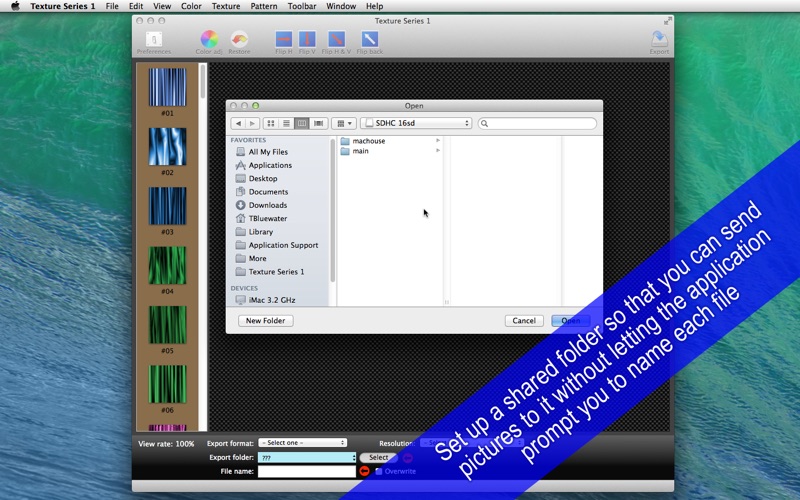Open the View menu
Screen dimensions: 800x500
pyautogui.click(x=162, y=6)
